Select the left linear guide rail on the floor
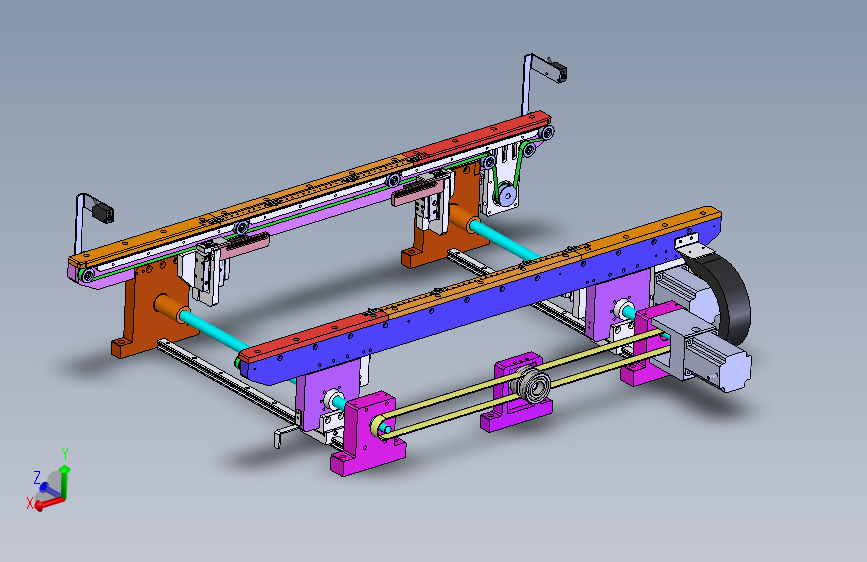Image resolution: width=867 pixels, height=562 pixels. point(227,381)
